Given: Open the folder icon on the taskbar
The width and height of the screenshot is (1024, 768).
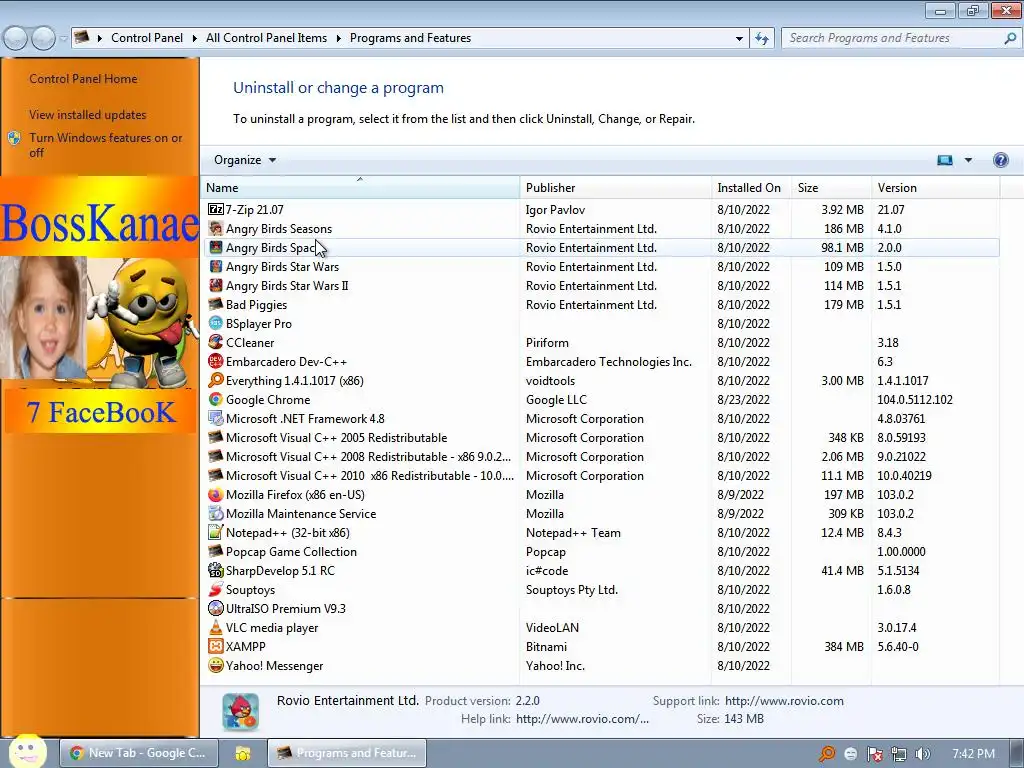Looking at the screenshot, I should pos(243,753).
